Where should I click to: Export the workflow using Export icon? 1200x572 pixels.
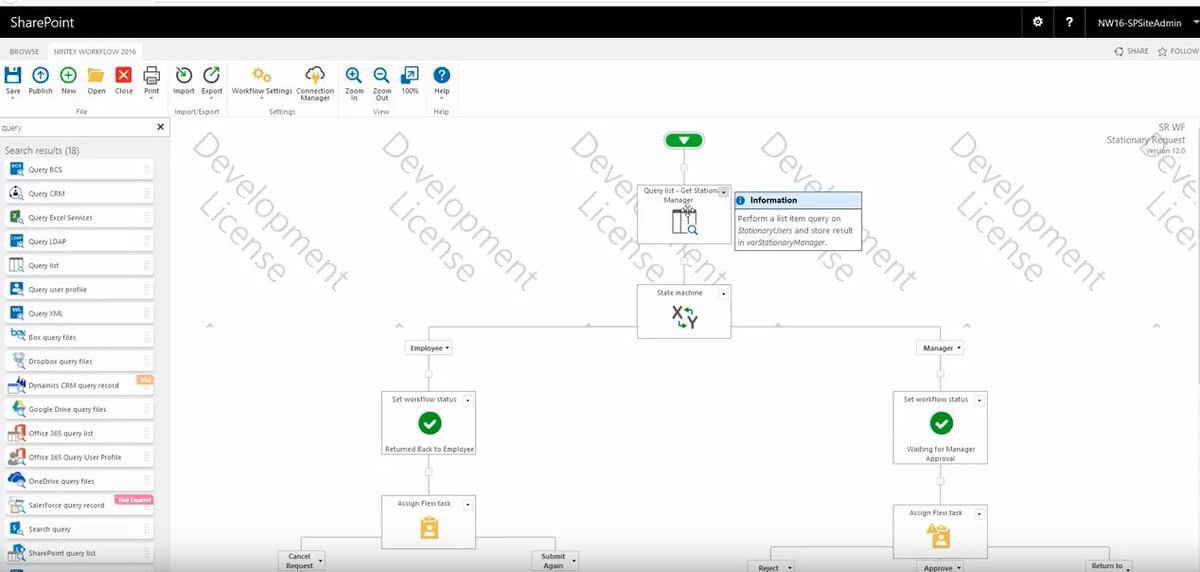point(212,75)
